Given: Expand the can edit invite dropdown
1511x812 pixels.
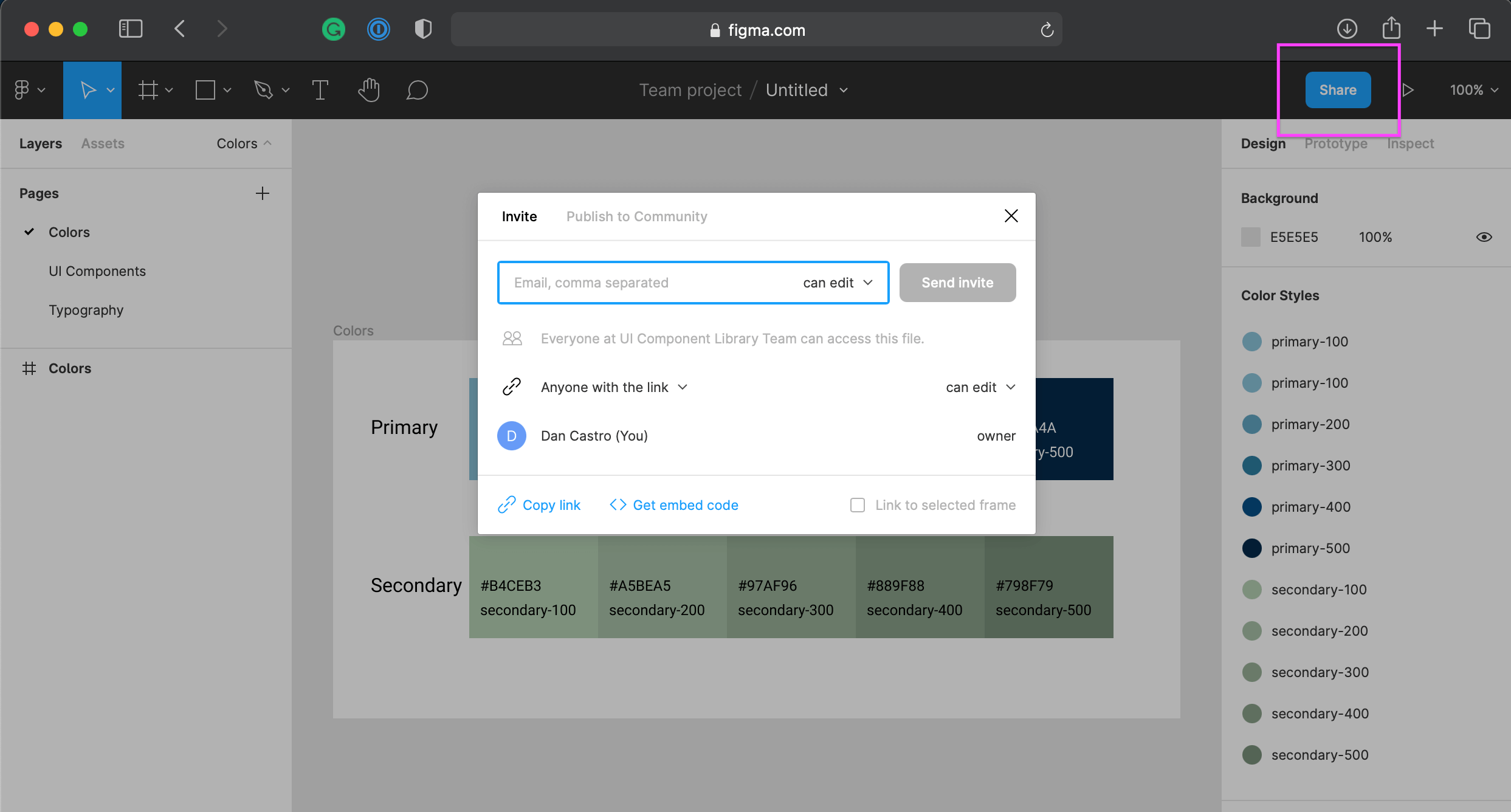Looking at the screenshot, I should 838,282.
